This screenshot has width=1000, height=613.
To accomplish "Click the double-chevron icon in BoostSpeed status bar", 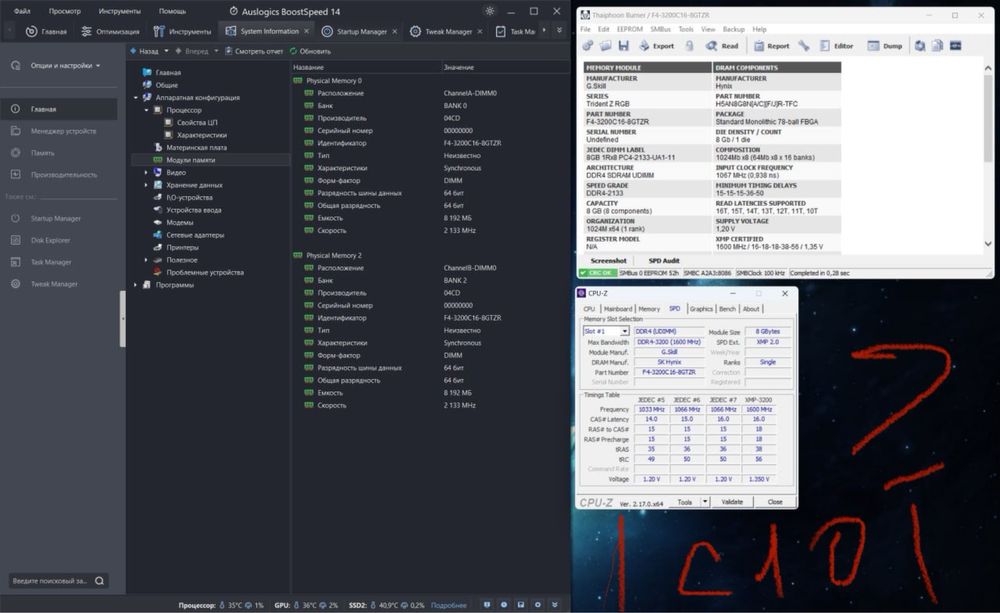I will click(x=554, y=604).
